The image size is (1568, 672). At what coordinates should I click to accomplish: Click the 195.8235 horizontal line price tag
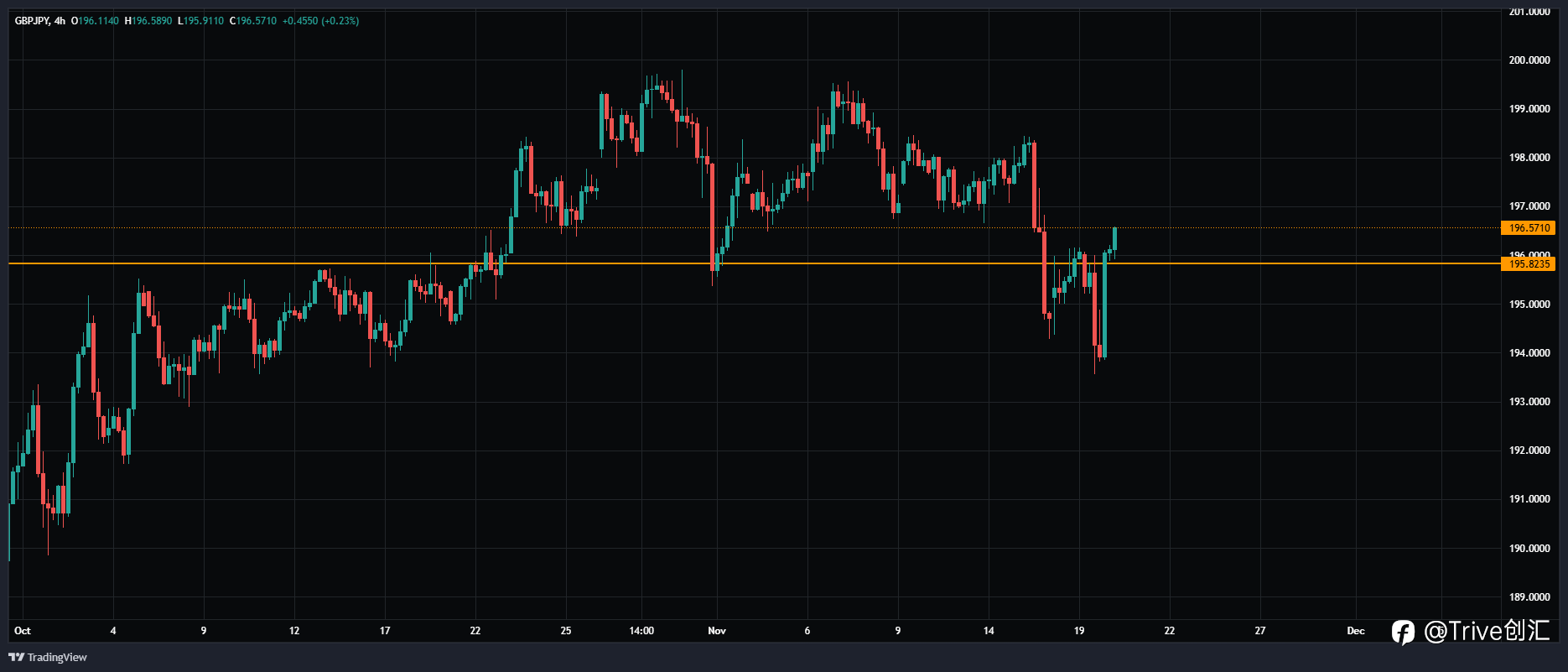(1528, 263)
